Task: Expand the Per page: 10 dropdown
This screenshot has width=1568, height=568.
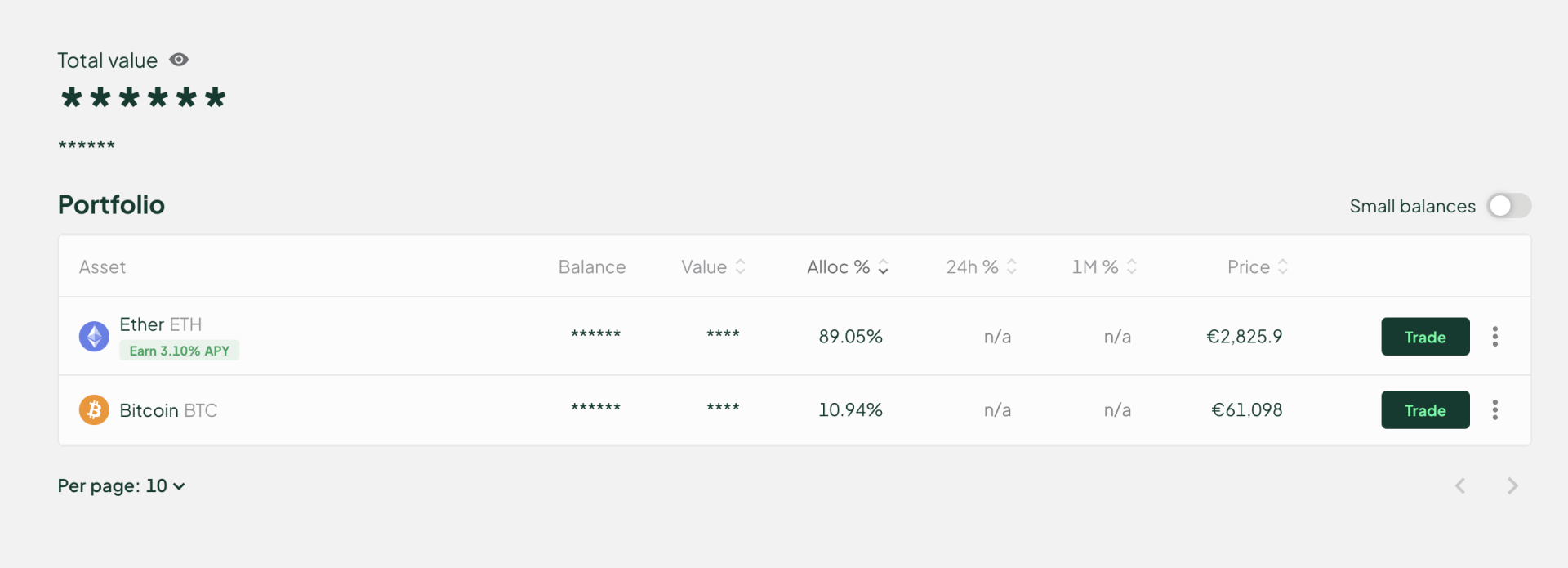Action: point(121,485)
